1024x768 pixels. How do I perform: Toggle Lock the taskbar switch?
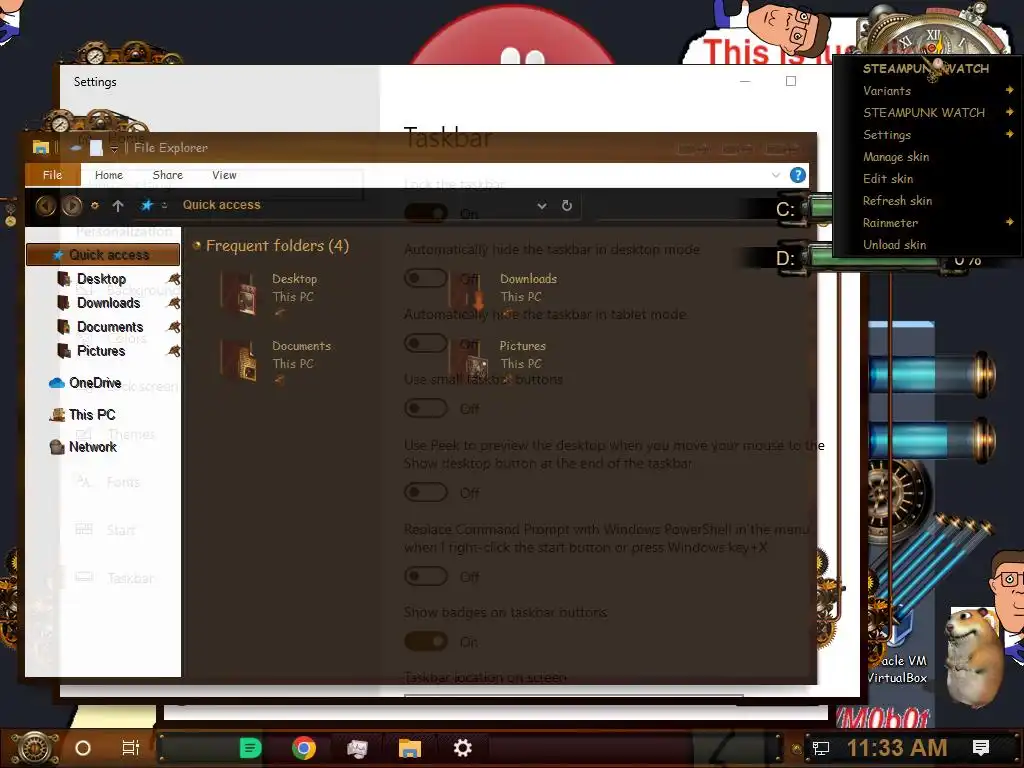[x=426, y=213]
